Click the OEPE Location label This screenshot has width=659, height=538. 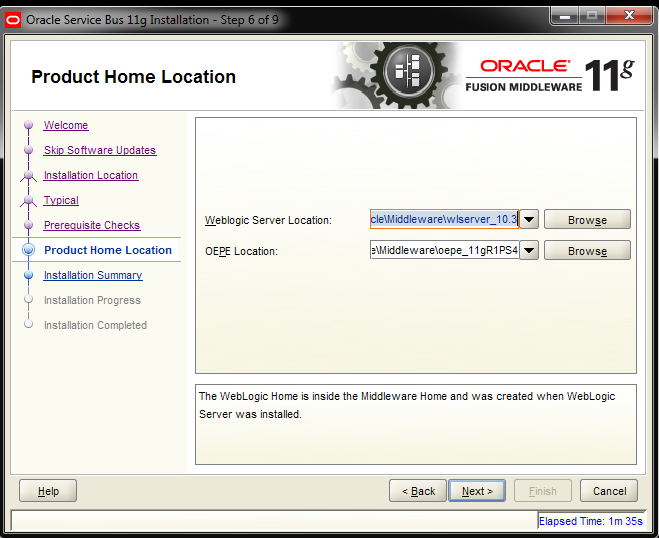click(241, 251)
